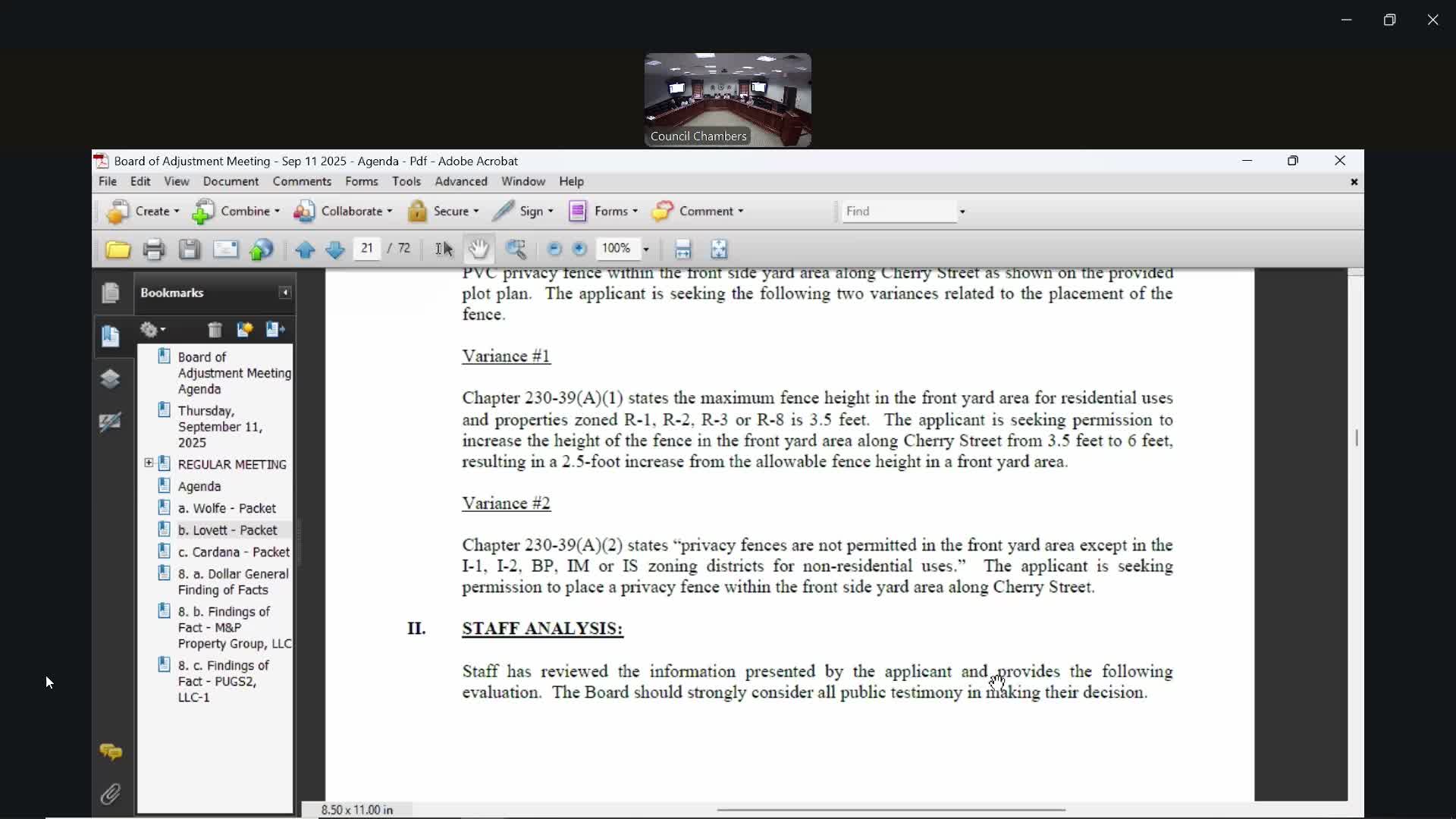Screen dimensions: 1456x819
Task: Click the Combine button
Action: click(x=236, y=212)
